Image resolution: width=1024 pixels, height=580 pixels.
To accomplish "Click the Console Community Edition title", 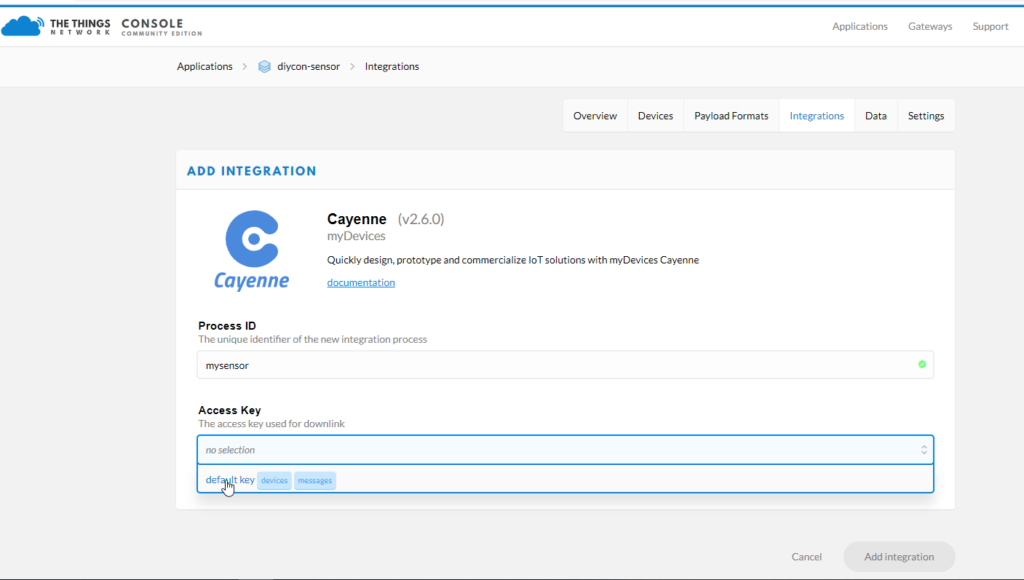I will [x=161, y=27].
